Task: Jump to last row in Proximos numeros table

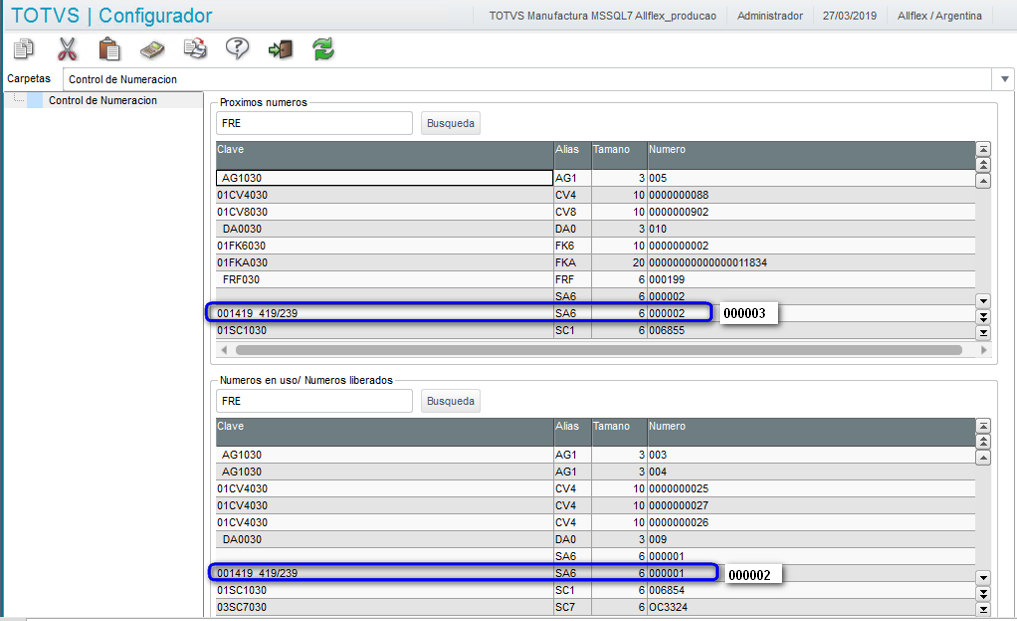Action: click(x=983, y=333)
